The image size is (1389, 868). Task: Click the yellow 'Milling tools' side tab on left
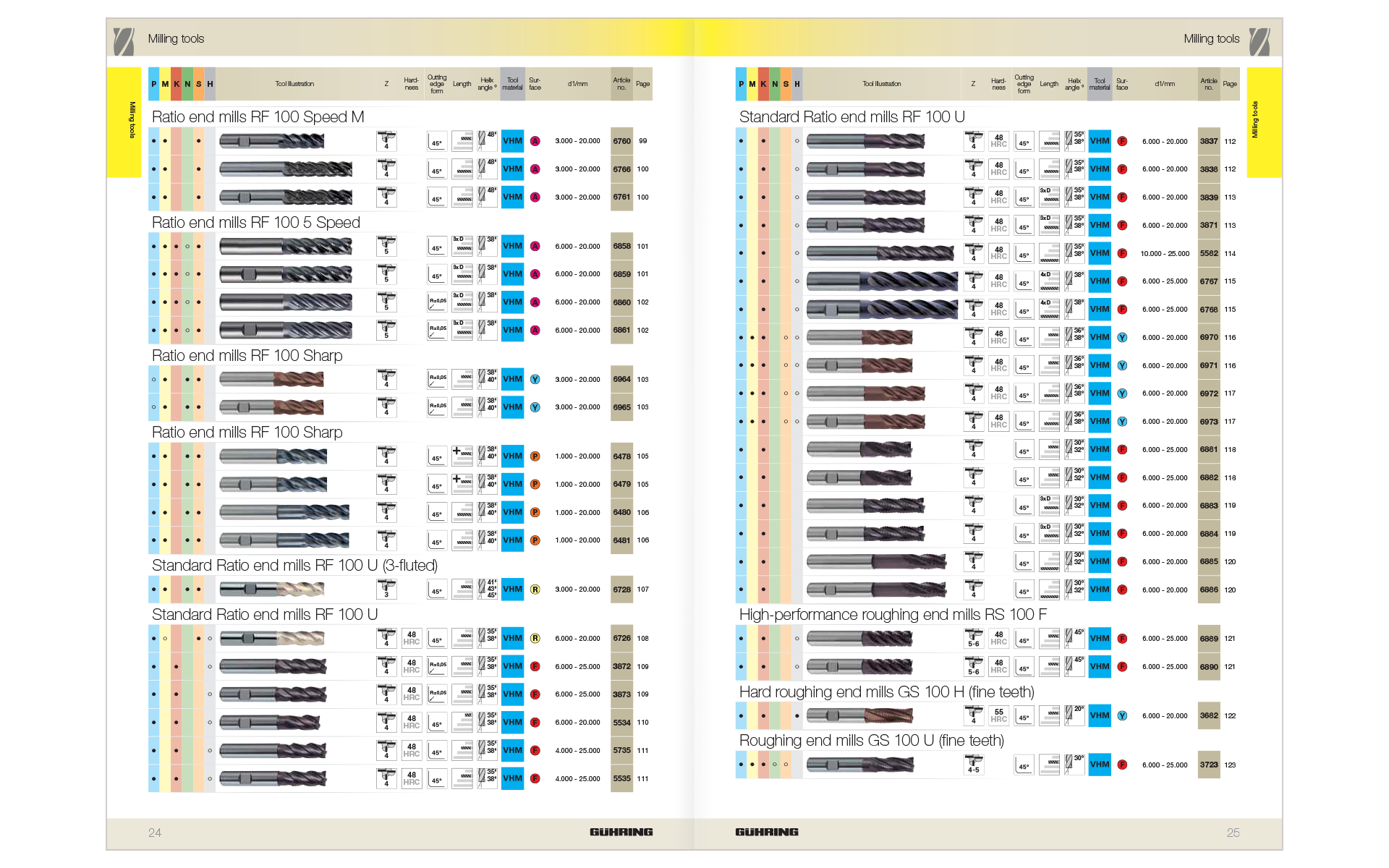click(124, 122)
